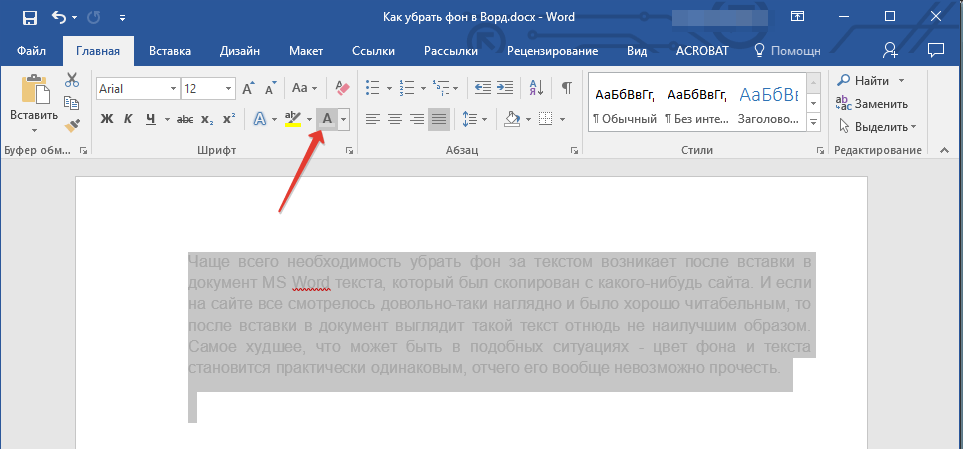Image resolution: width=963 pixels, height=449 pixels.
Task: Click the Save floppy disk icon
Action: [x=28, y=17]
